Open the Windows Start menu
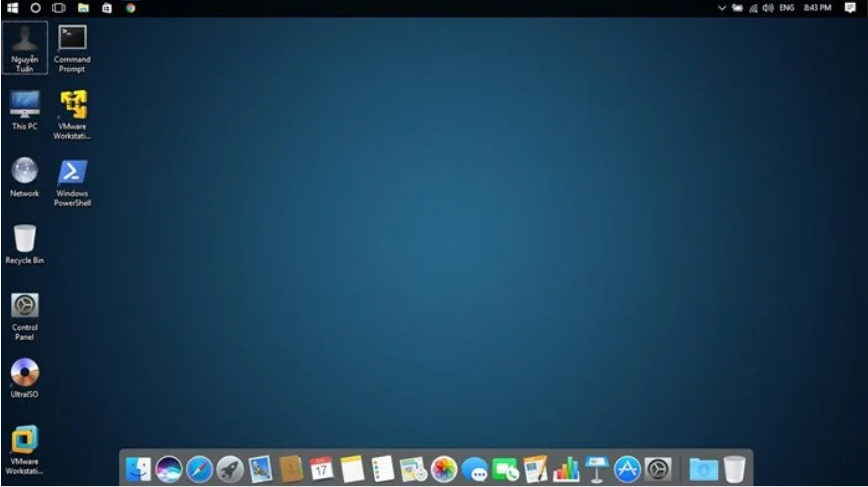The width and height of the screenshot is (868, 487). click(x=12, y=8)
